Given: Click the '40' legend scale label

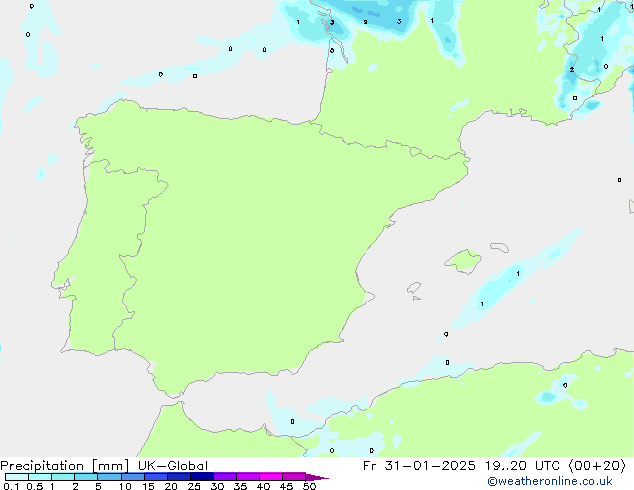Looking at the screenshot, I should pyautogui.click(x=263, y=486).
